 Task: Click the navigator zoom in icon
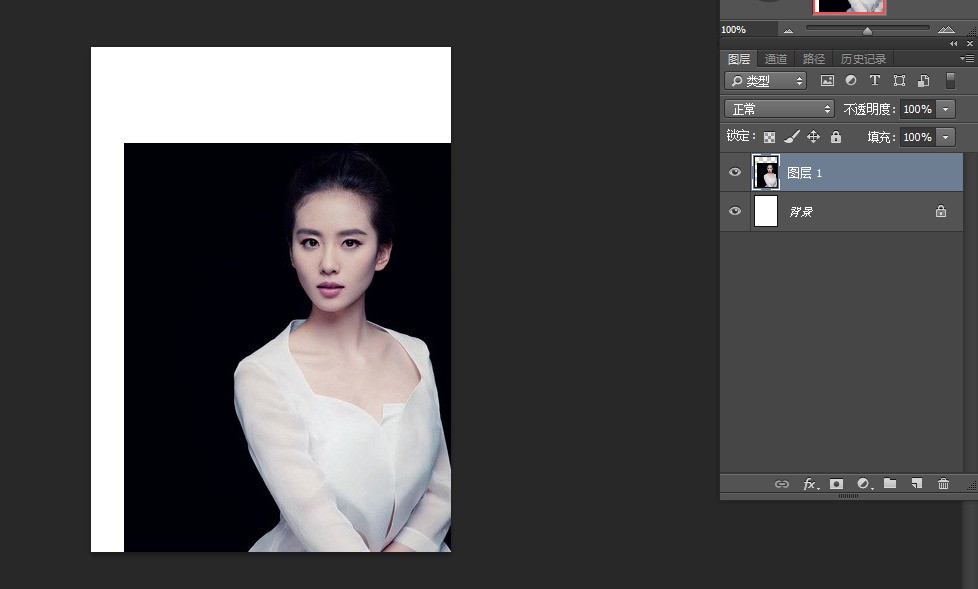point(946,29)
